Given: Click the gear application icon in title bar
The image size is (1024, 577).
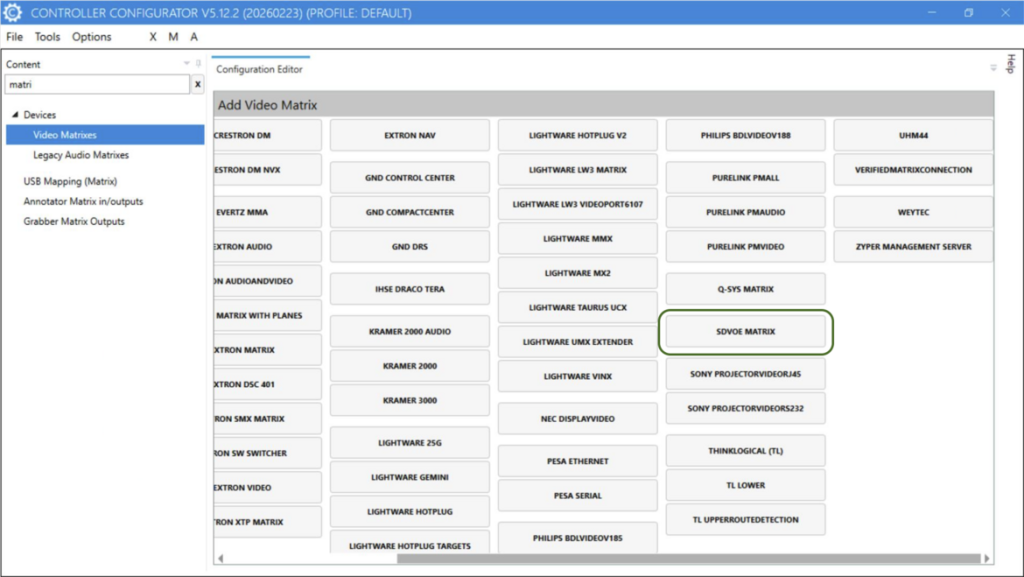Looking at the screenshot, I should (x=13, y=13).
